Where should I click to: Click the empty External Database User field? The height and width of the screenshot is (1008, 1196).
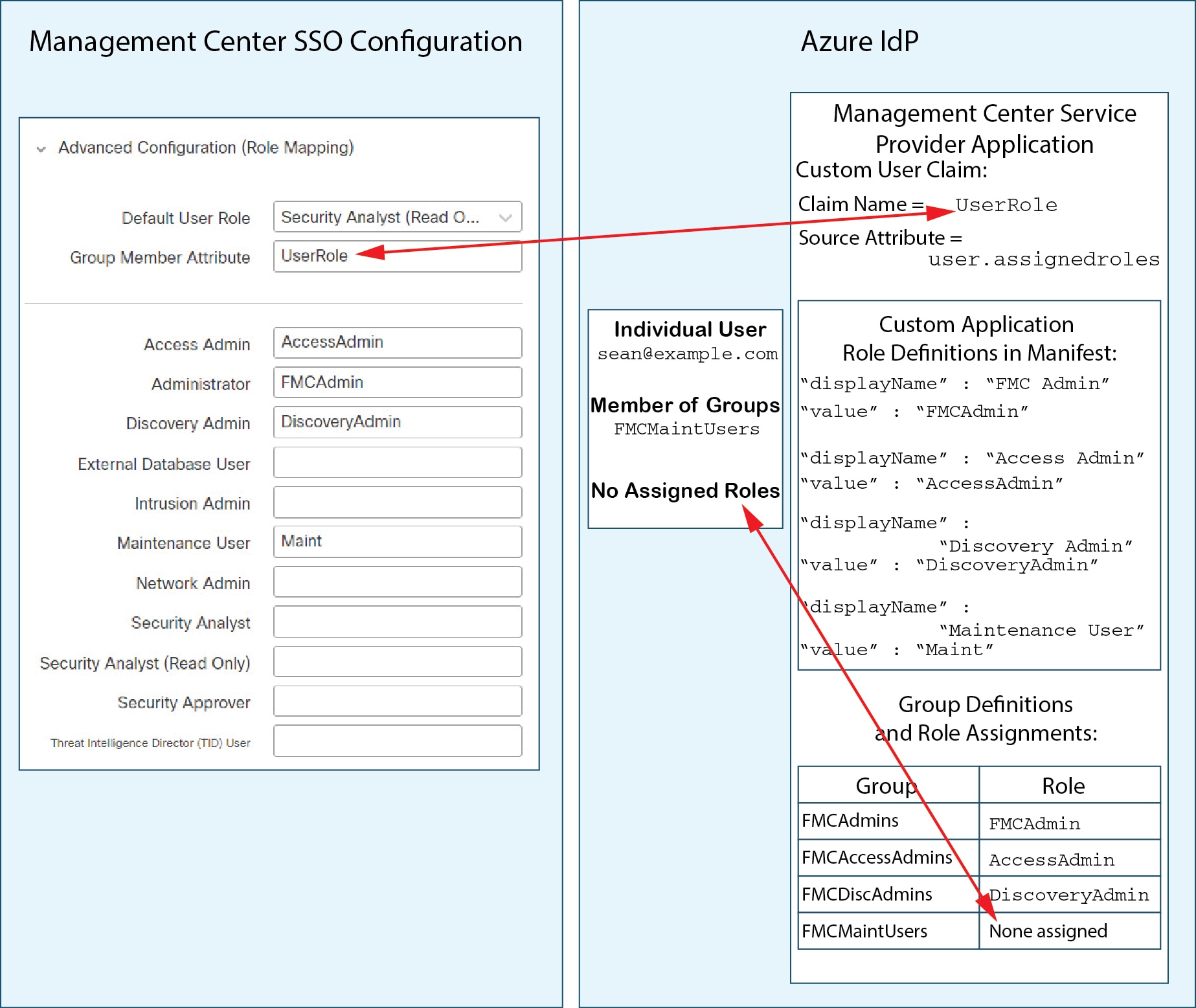coord(398,462)
